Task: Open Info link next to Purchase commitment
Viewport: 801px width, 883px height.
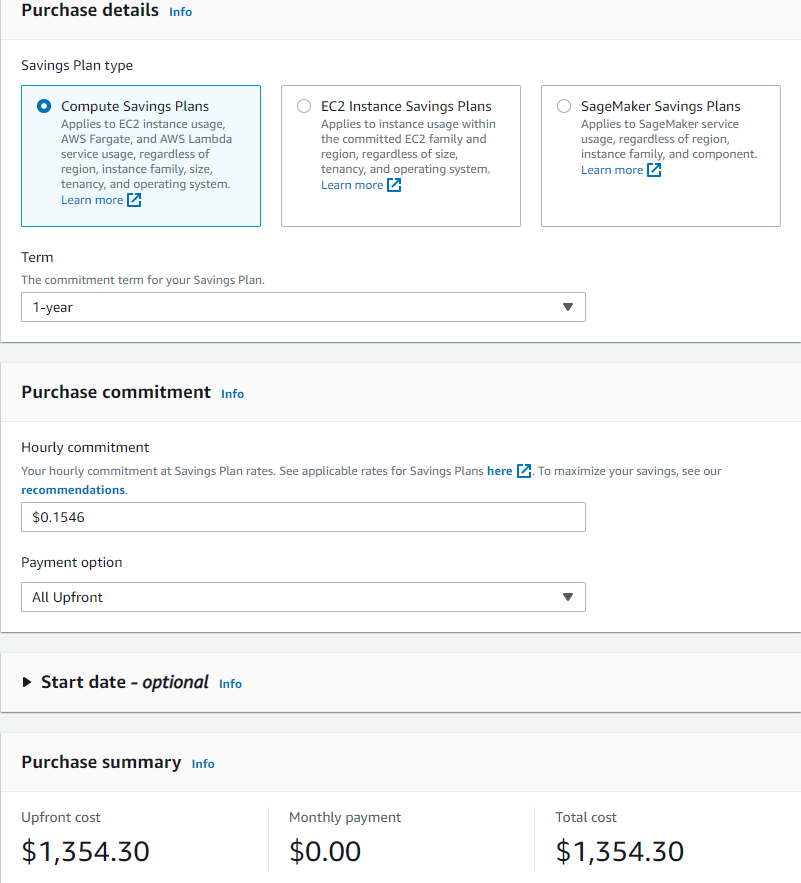Action: coord(232,394)
